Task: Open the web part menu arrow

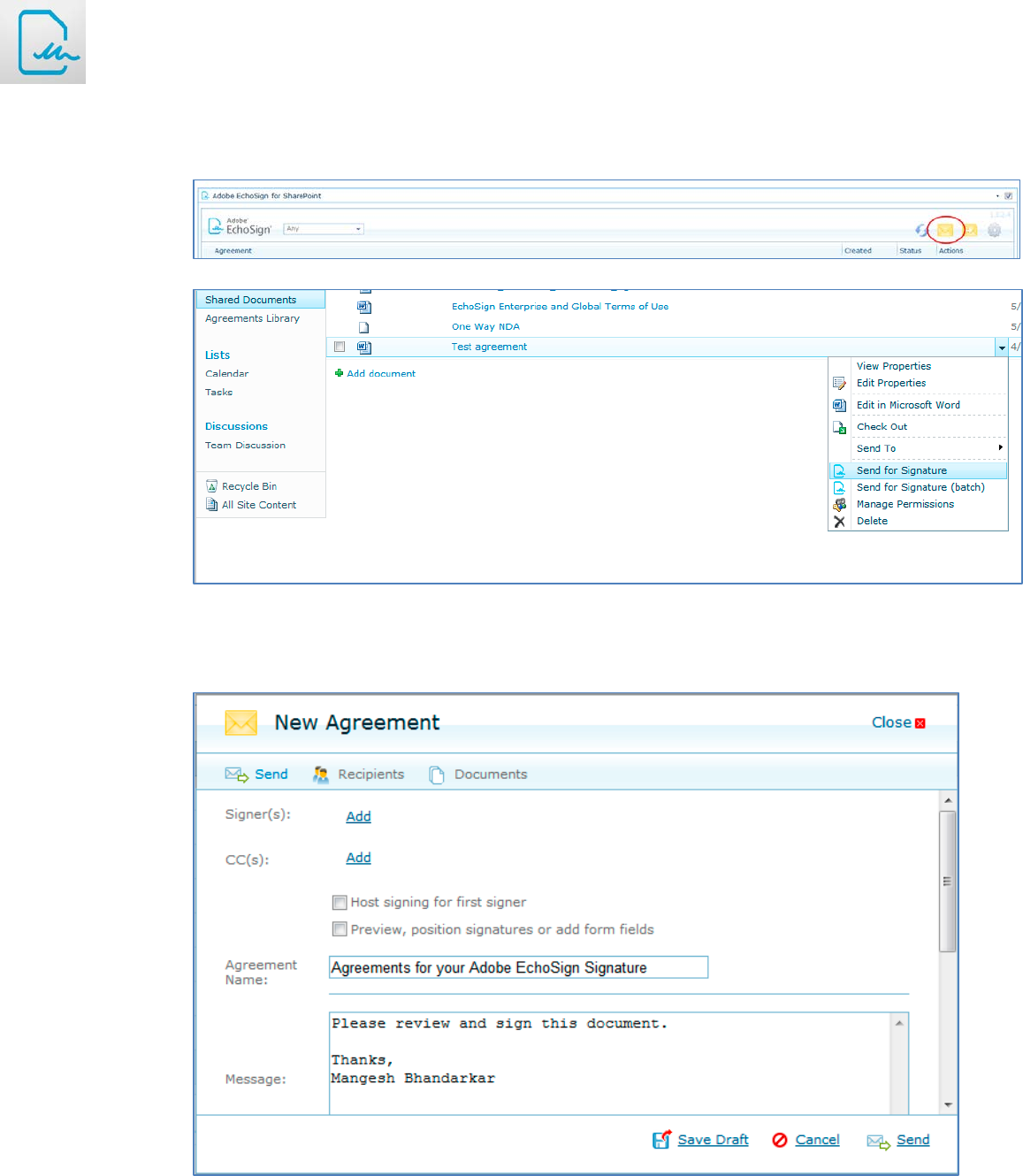Action: tap(997, 195)
